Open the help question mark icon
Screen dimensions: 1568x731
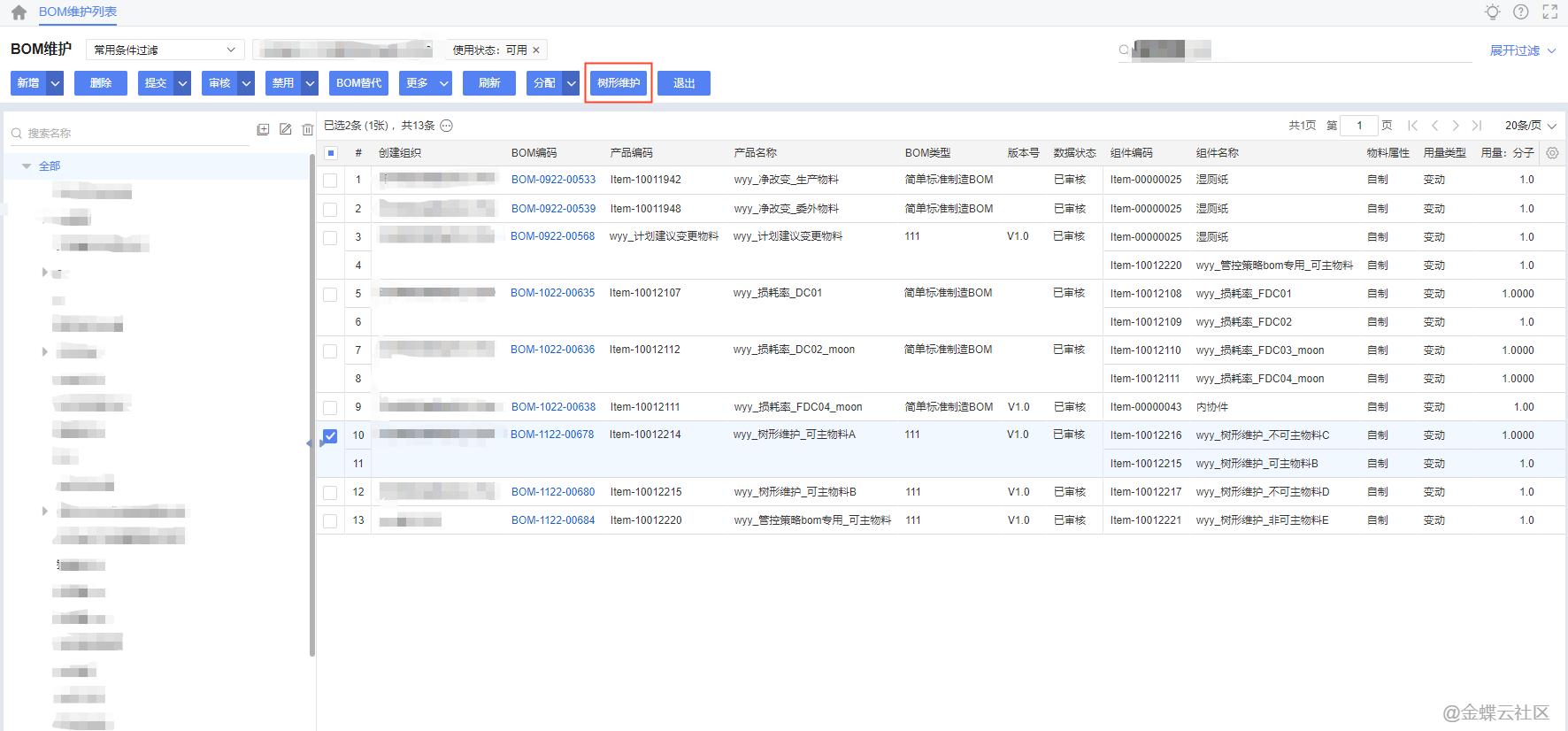(x=1521, y=12)
